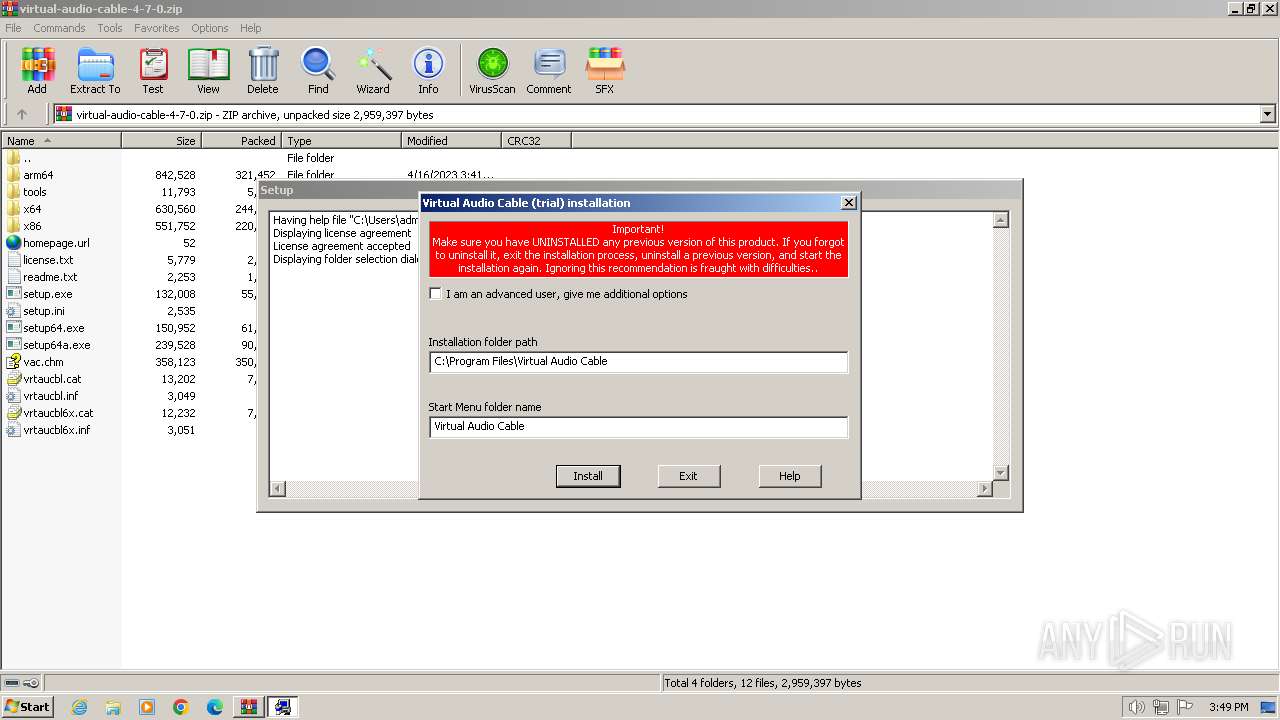Click the Comment toolbar icon
The height and width of the screenshot is (720, 1280).
pos(549,71)
